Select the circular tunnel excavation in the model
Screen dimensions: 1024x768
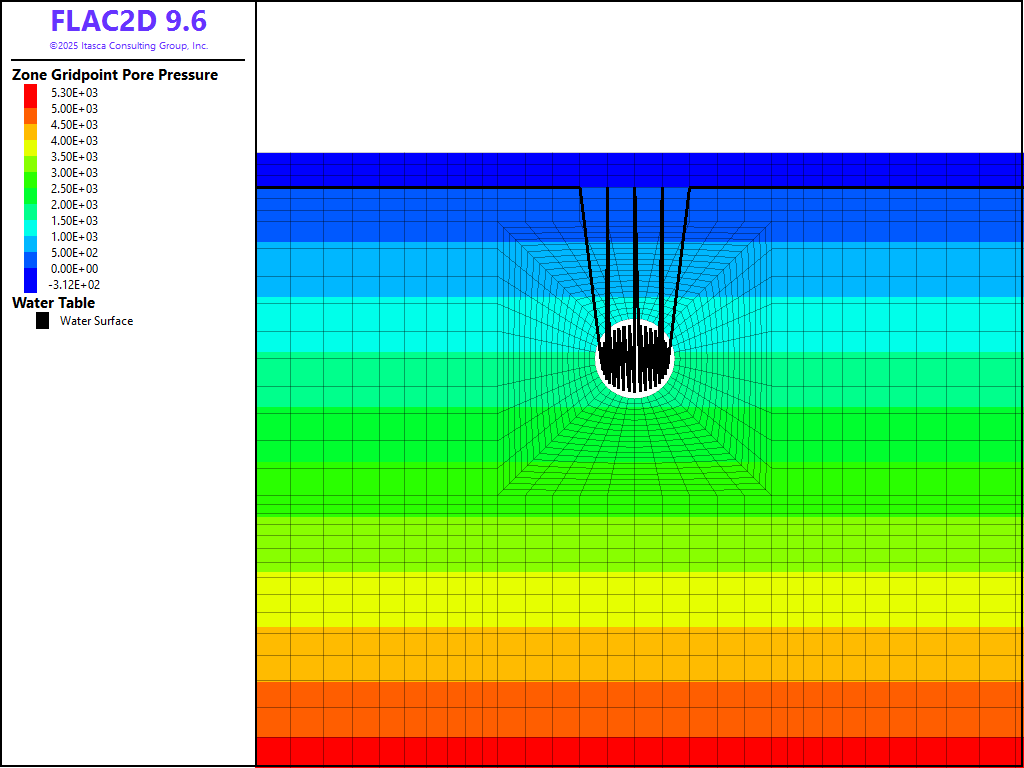[x=635, y=359]
